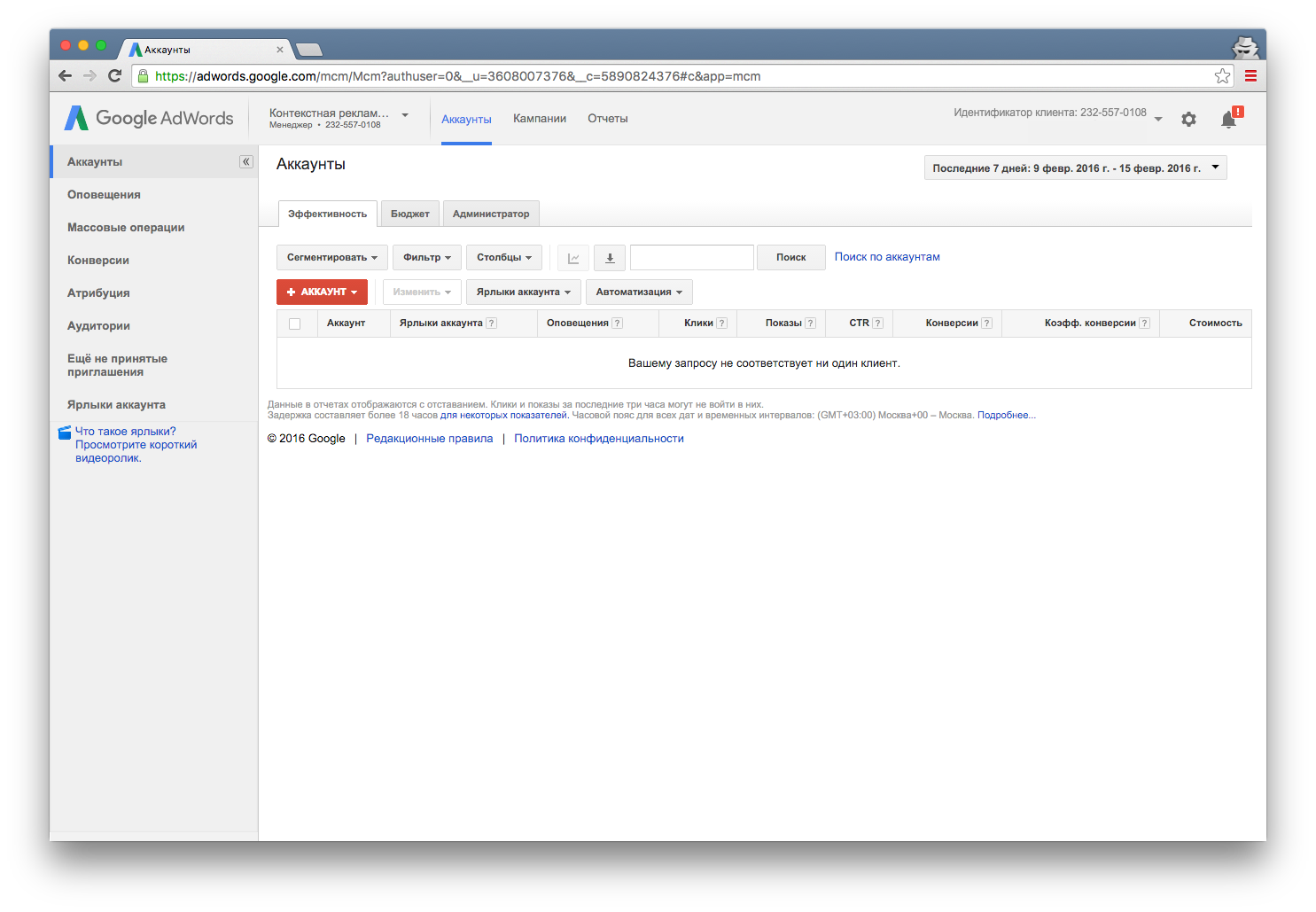1316x912 pixels.
Task: Tick the select-all accounts checkbox
Action: point(295,323)
